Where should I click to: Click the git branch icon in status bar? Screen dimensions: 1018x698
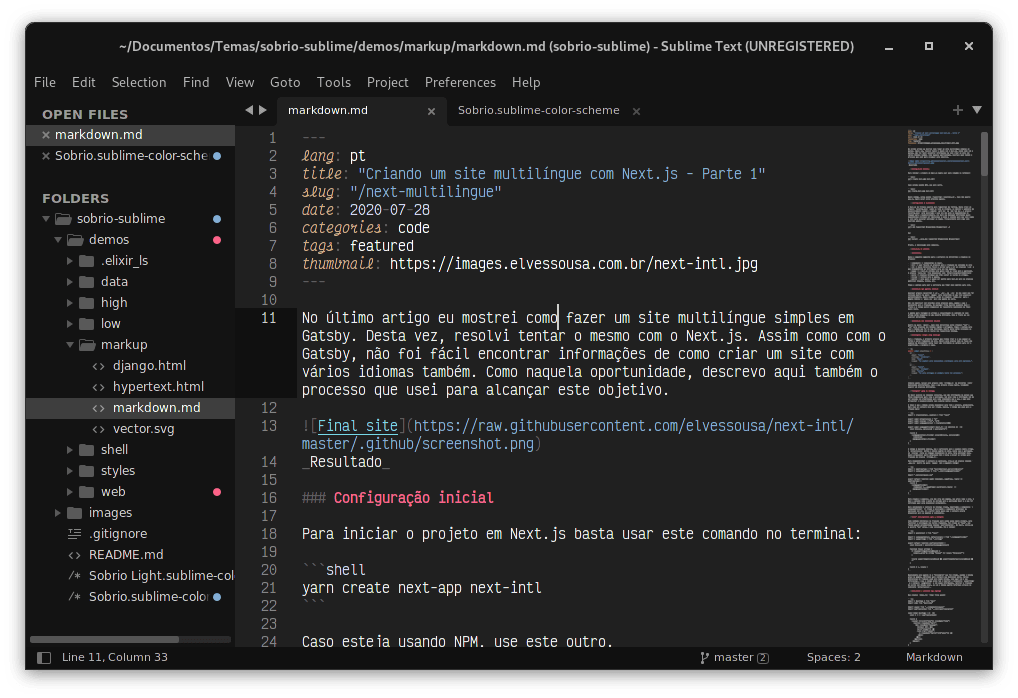coord(704,658)
